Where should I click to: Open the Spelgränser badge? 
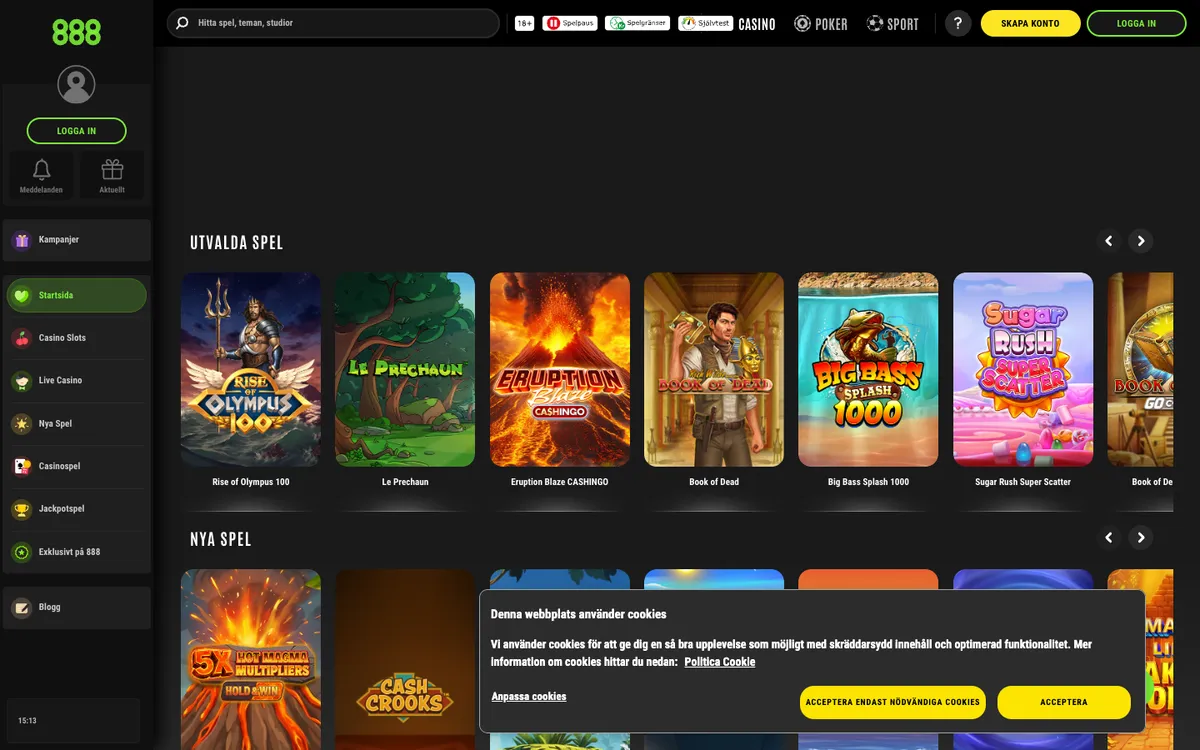coord(637,23)
